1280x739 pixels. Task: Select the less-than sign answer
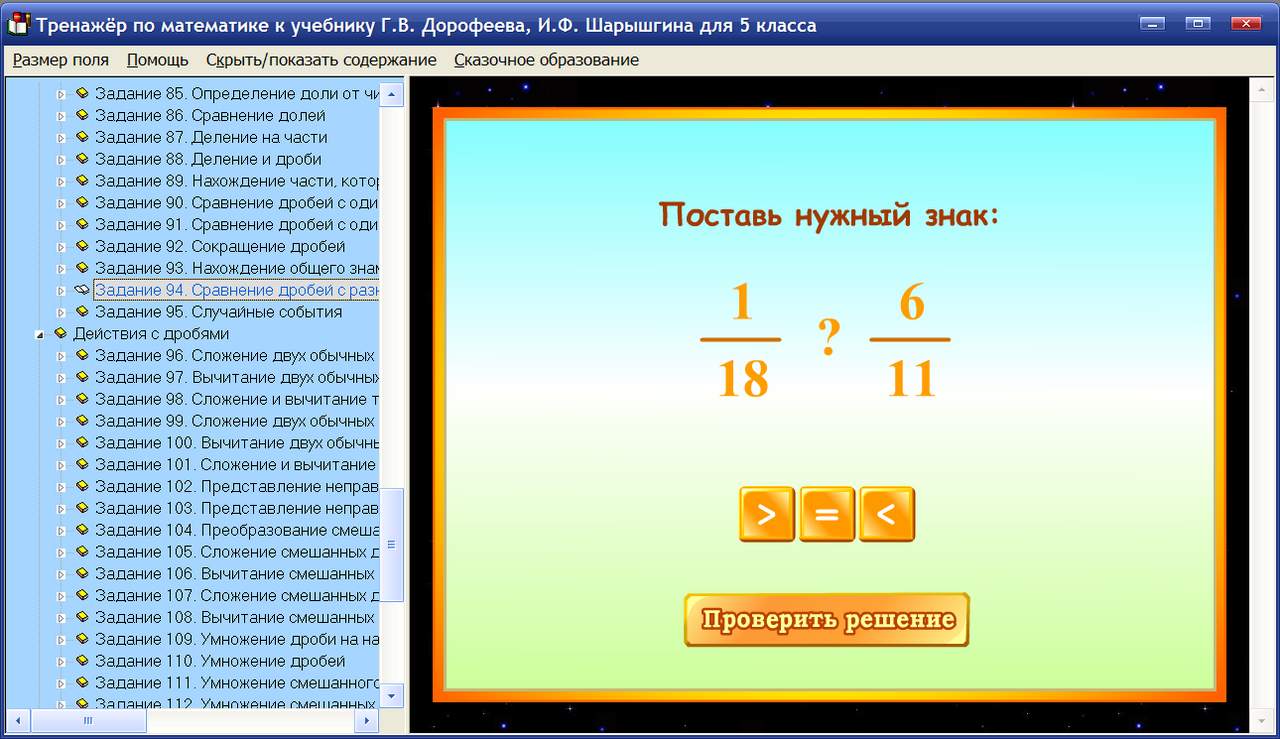(x=887, y=514)
